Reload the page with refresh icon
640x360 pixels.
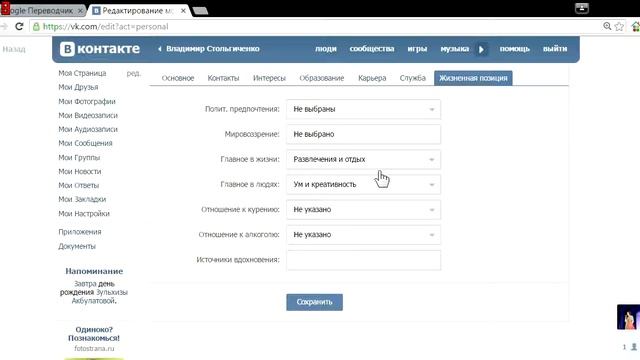point(19,27)
